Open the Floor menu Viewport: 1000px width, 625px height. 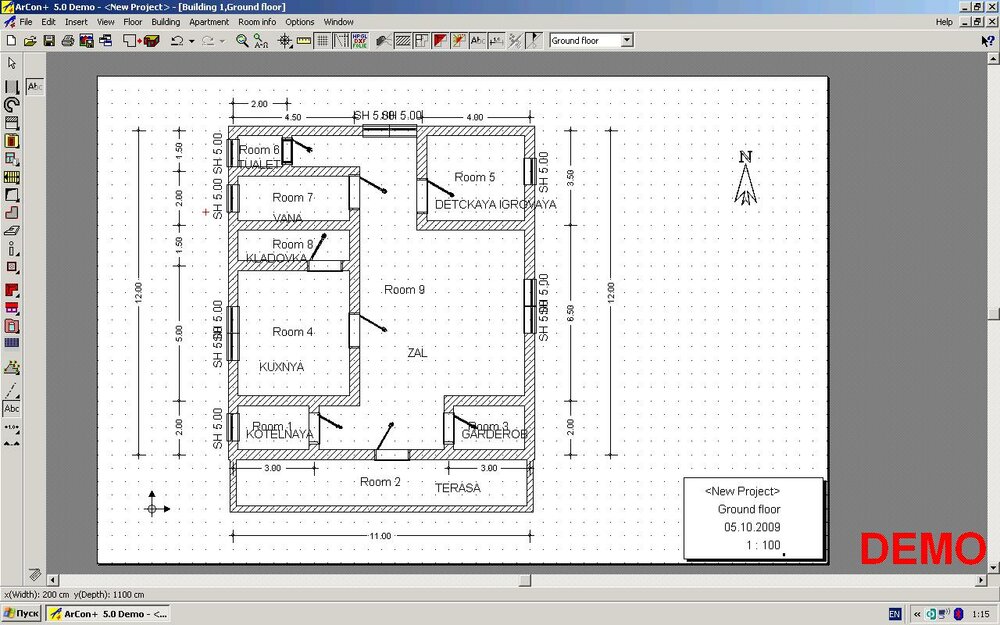click(x=133, y=22)
